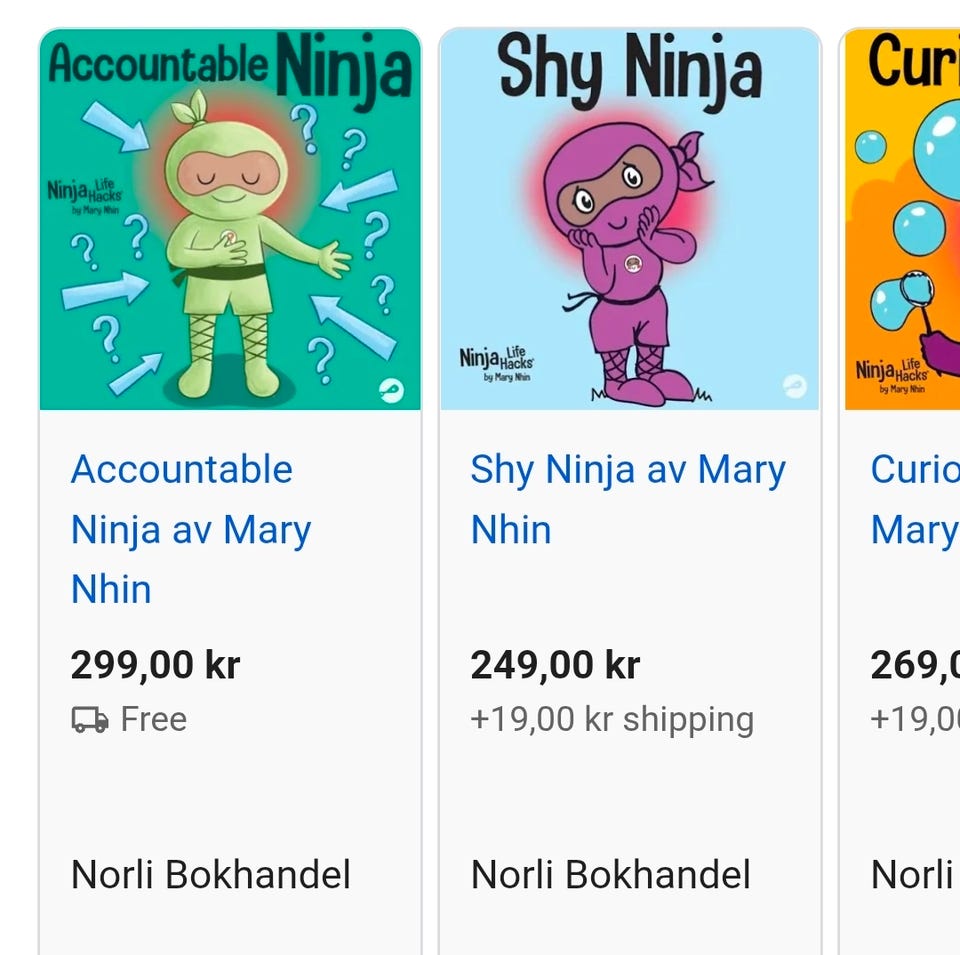The image size is (960, 955).
Task: Open the Accountable Ninja book cover image
Action: (x=230, y=220)
